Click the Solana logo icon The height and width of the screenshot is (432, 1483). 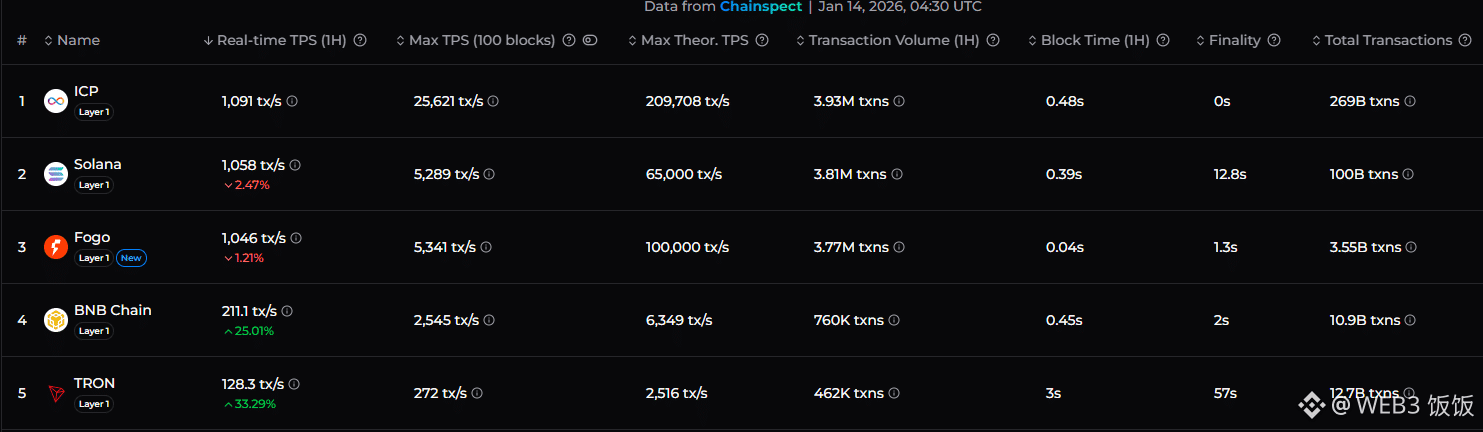click(56, 174)
